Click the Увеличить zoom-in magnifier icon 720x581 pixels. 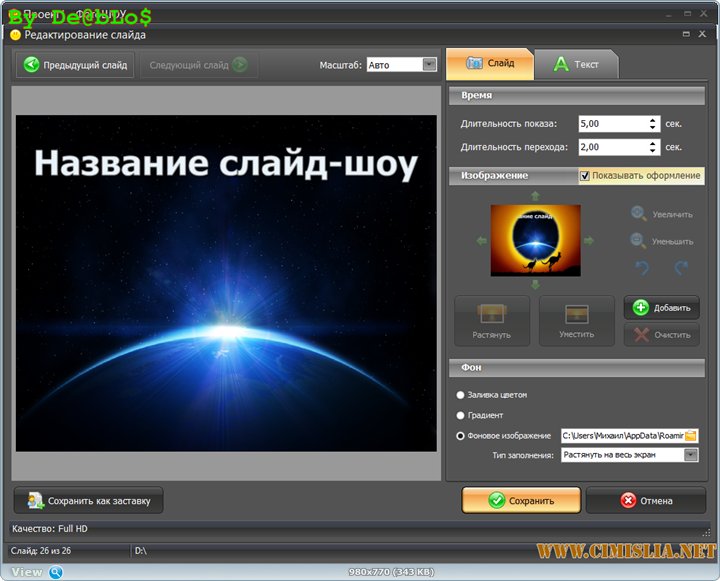[x=638, y=214]
